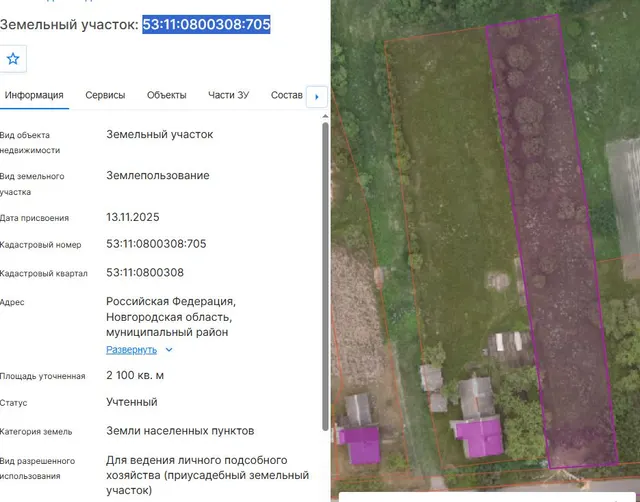The image size is (640, 502).
Task: Click permitted use text Для ведения личного подсобного
Action: [x=197, y=460]
